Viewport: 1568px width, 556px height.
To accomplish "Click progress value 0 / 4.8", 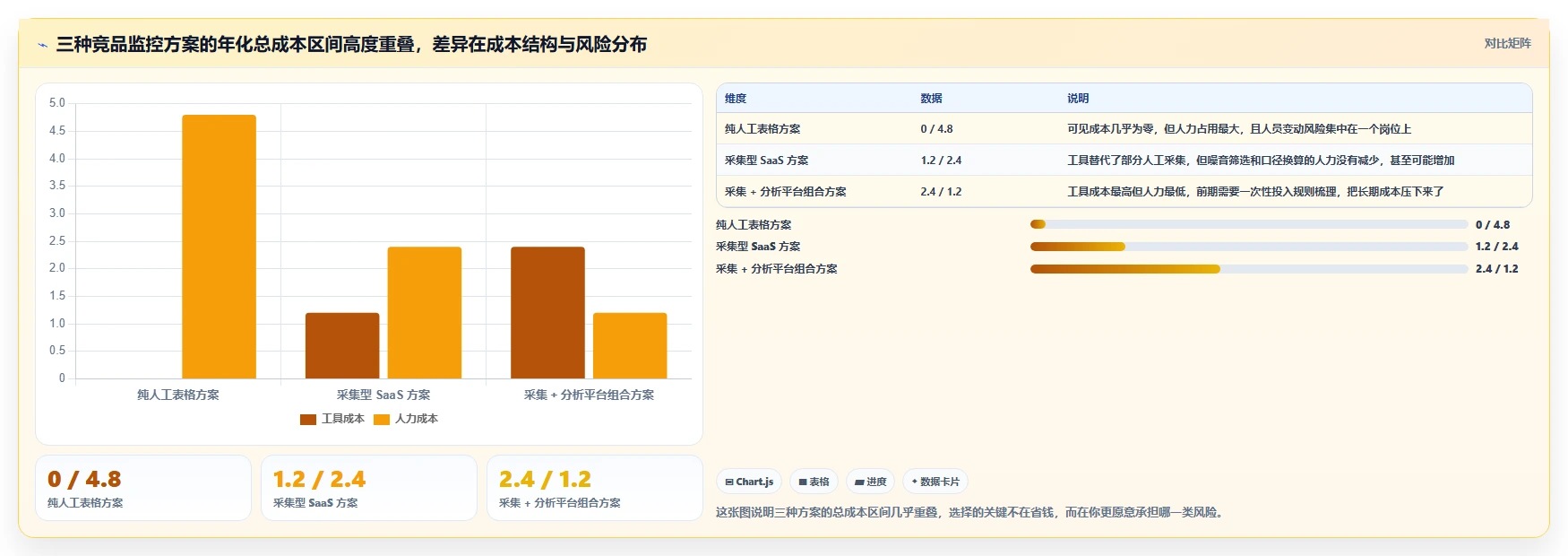I will (x=1493, y=225).
